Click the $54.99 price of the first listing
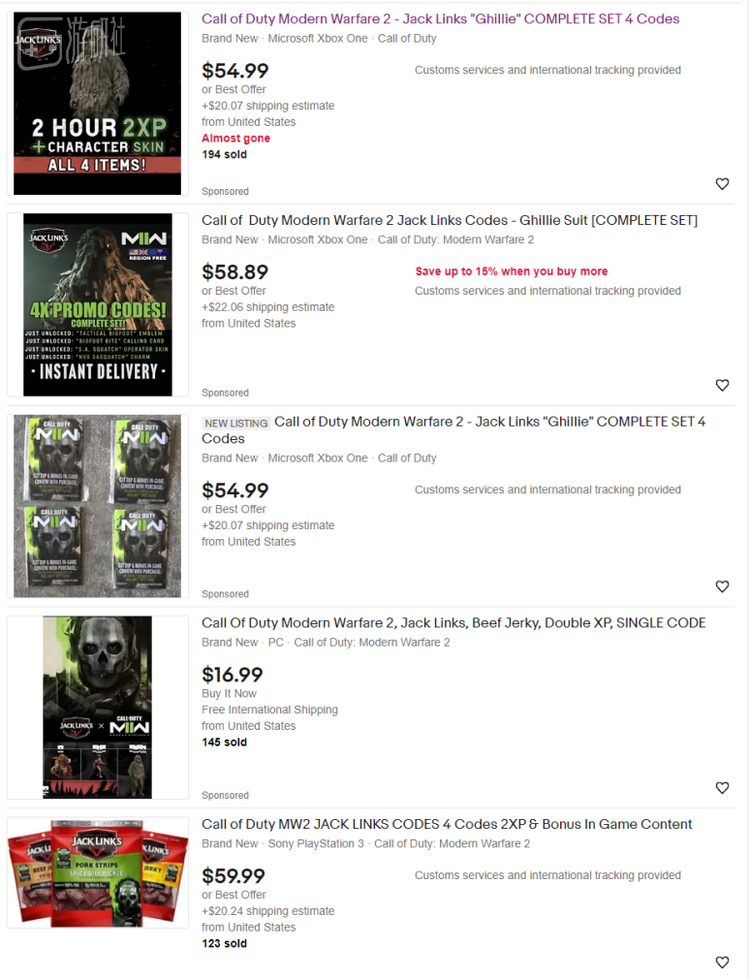The height and width of the screenshot is (979, 750). click(x=235, y=71)
